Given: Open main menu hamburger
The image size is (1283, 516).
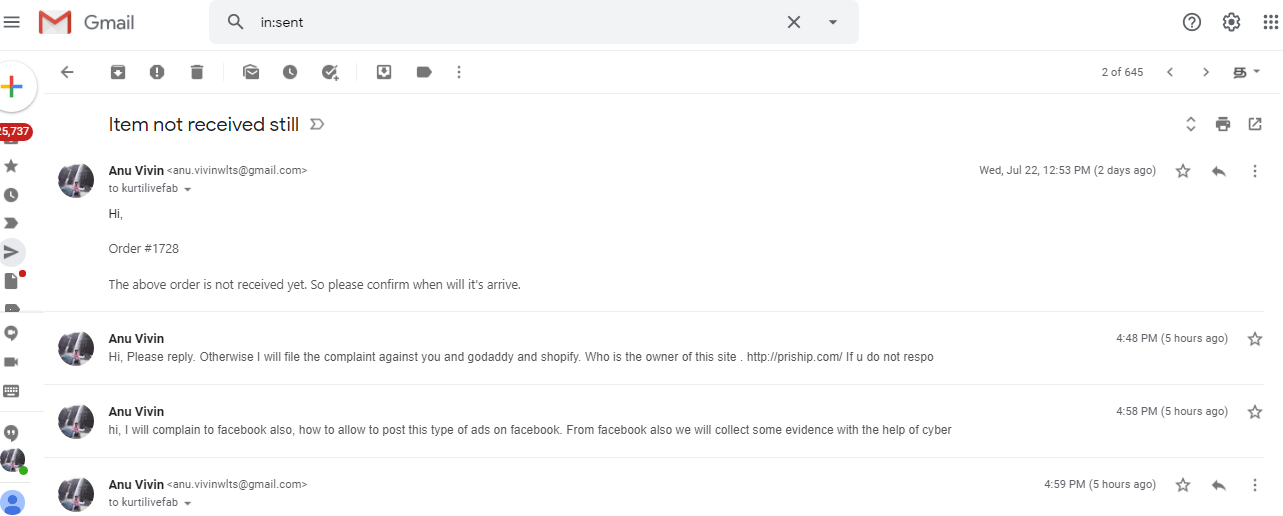Looking at the screenshot, I should (x=12, y=22).
